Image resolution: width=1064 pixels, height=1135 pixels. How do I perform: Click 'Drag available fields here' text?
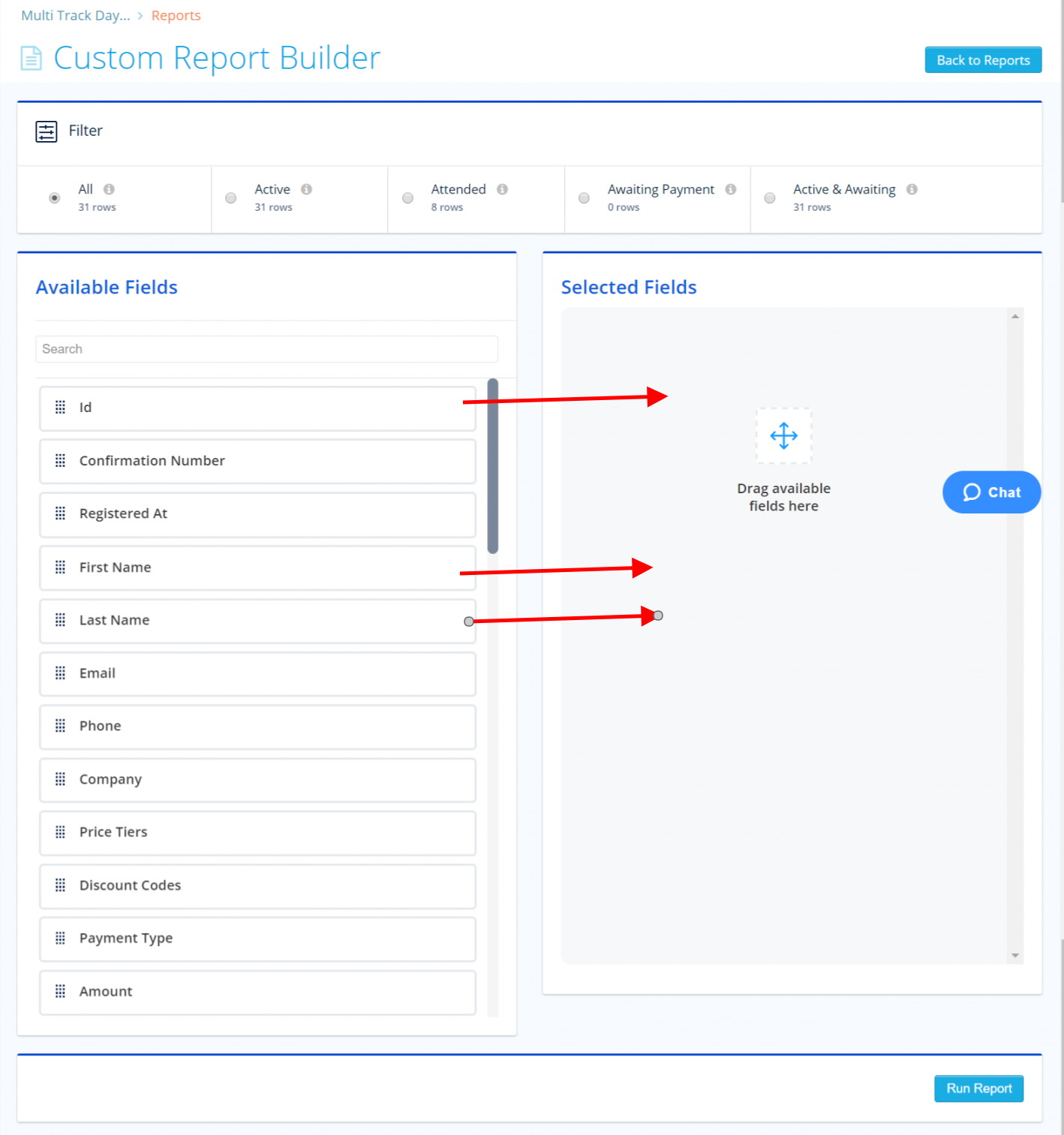(784, 497)
